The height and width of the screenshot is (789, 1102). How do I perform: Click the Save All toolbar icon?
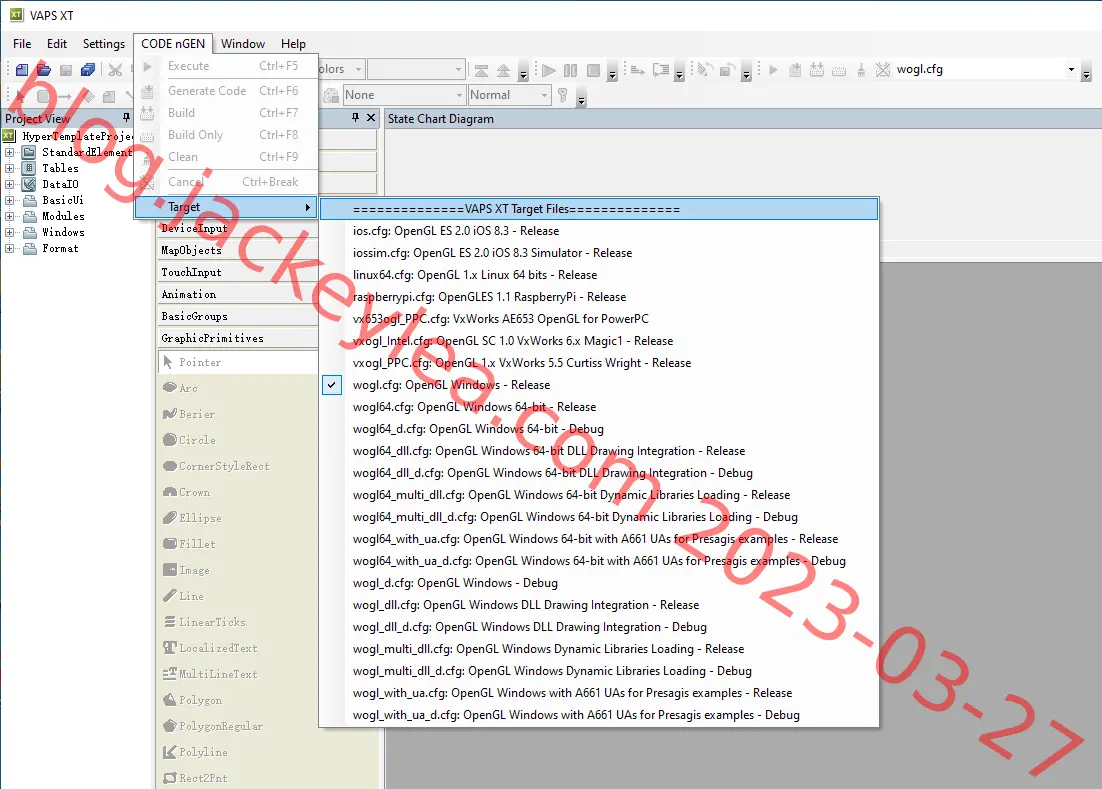88,70
